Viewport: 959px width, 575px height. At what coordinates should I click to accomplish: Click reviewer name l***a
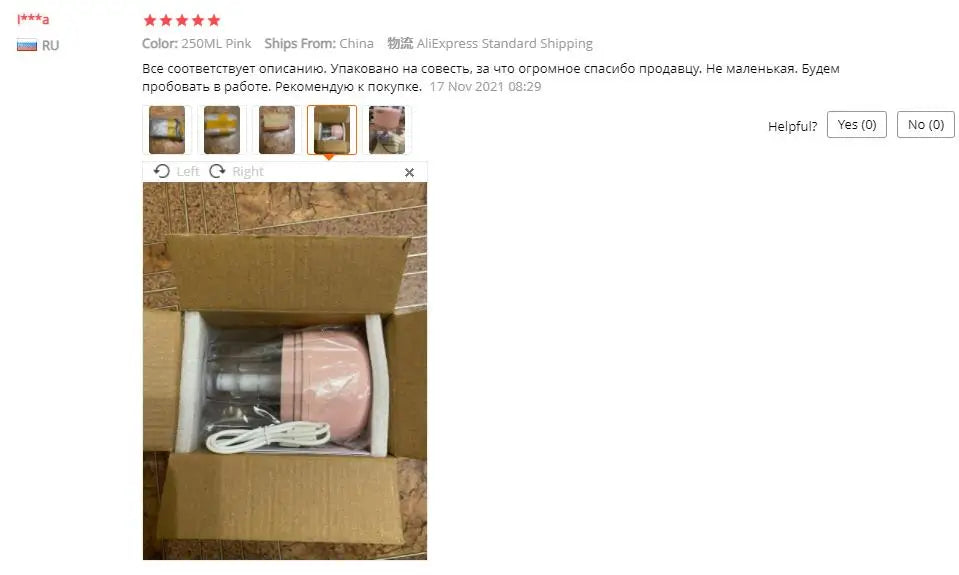(33, 19)
